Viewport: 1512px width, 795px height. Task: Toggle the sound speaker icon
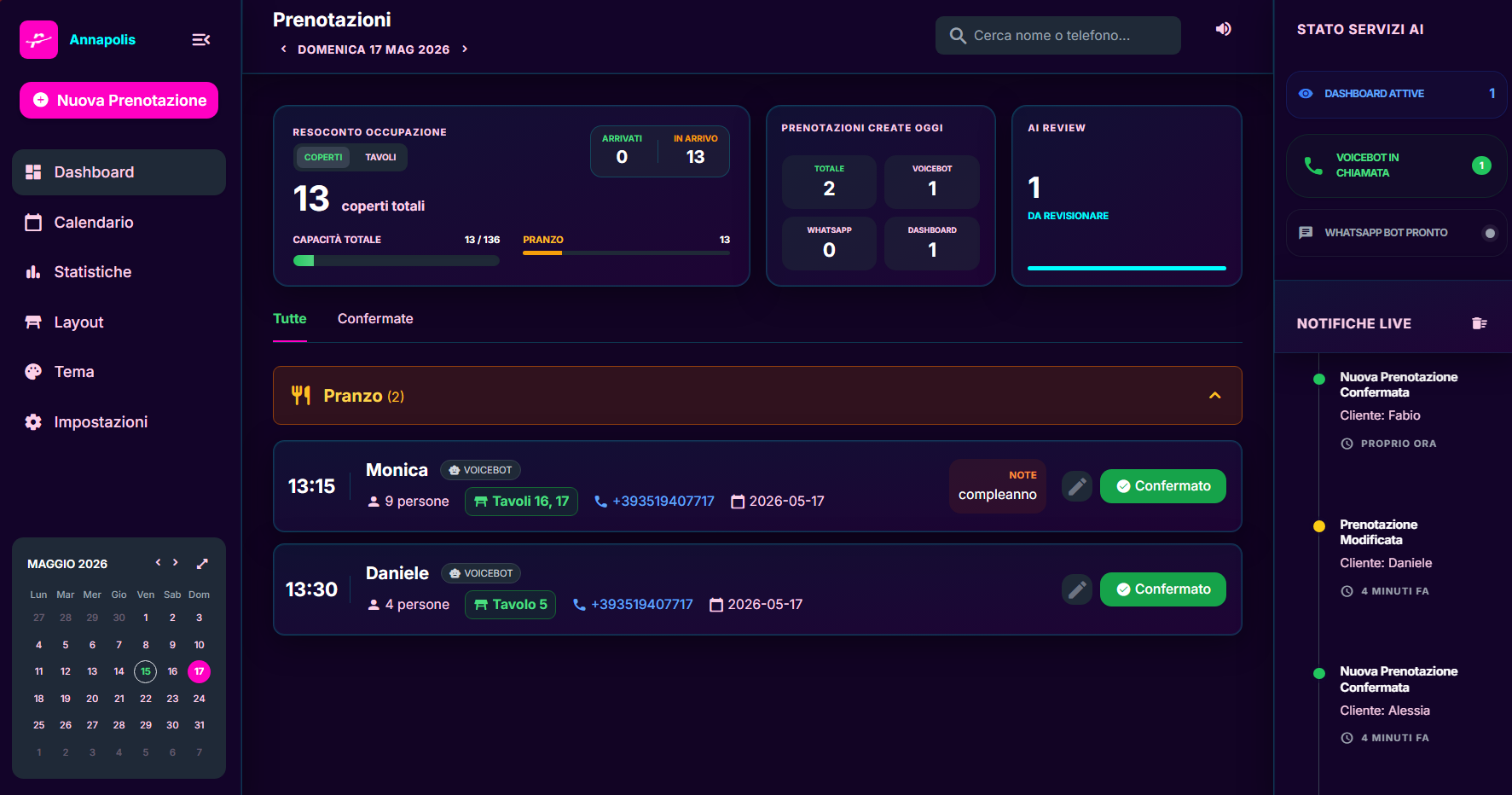[x=1224, y=29]
